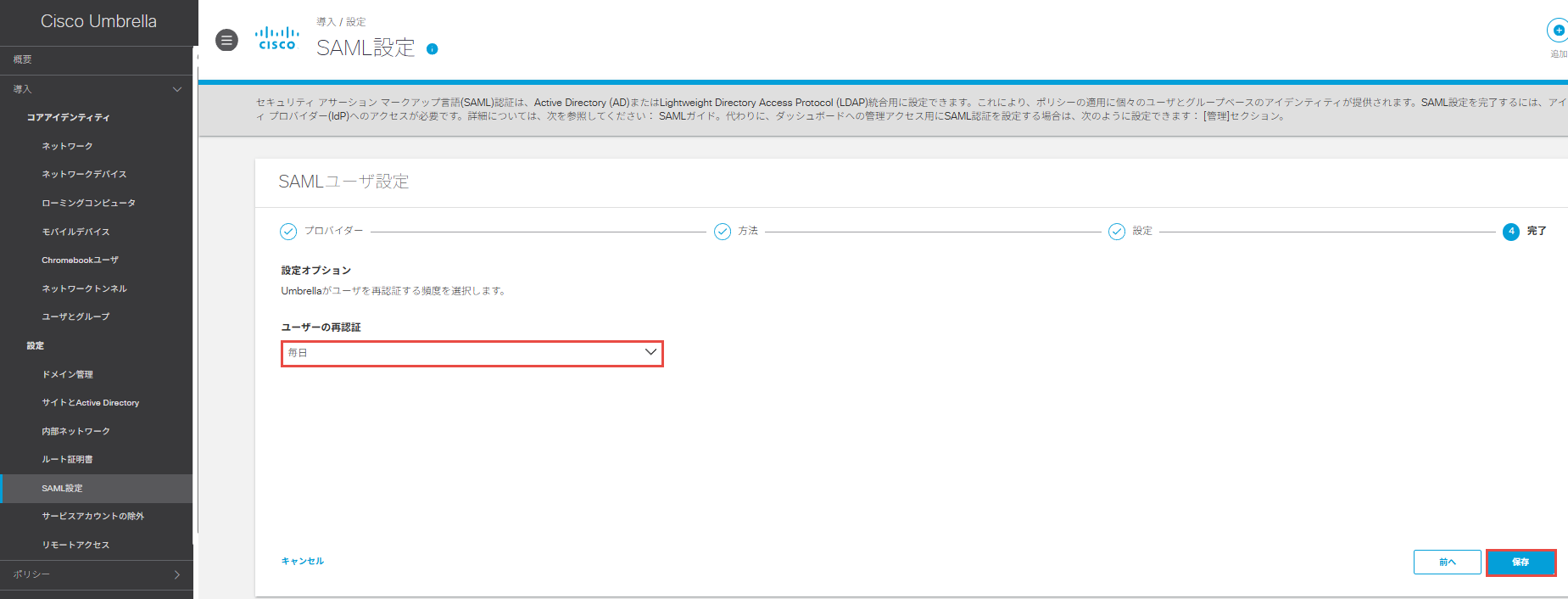
Task: Collapse the 導入 sidebar section
Action: 176,89
